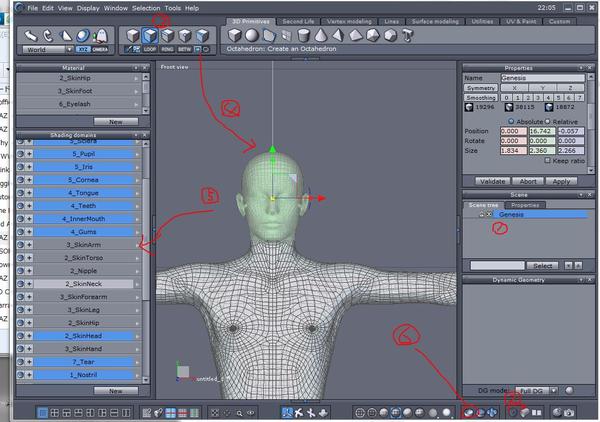Click the red-circled display option icon
The width and height of the screenshot is (600, 422).
click(x=469, y=413)
